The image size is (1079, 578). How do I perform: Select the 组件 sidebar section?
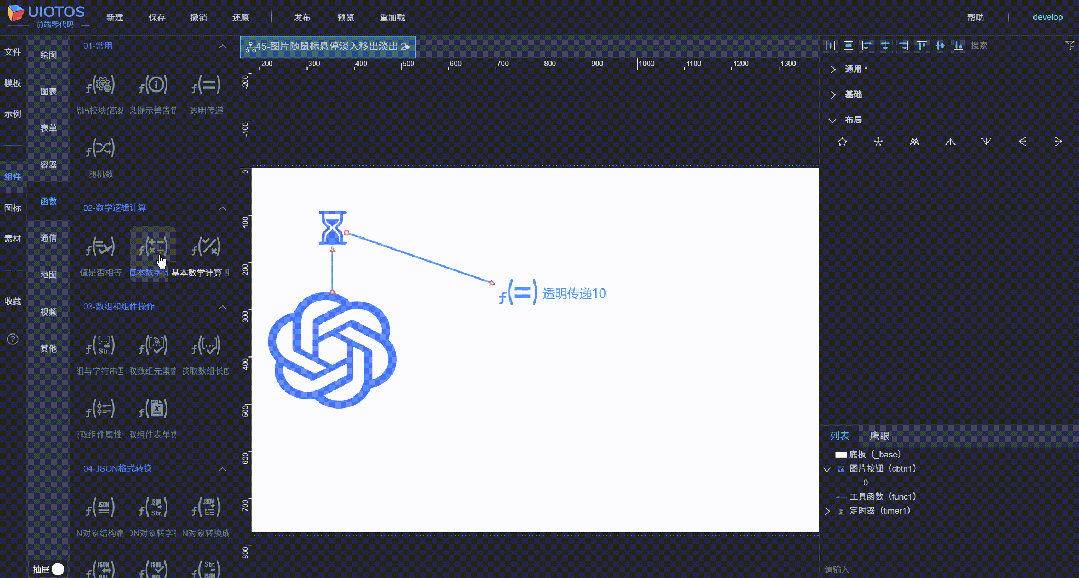pyautogui.click(x=12, y=177)
